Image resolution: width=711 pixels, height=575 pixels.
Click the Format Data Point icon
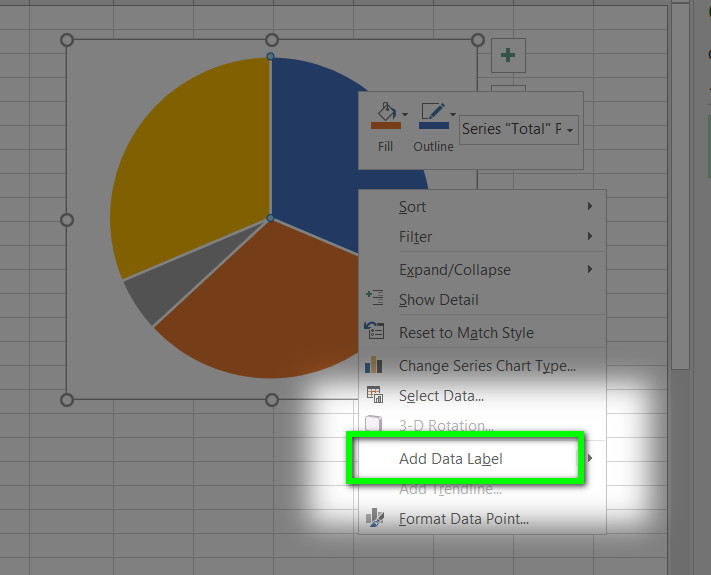[x=375, y=518]
